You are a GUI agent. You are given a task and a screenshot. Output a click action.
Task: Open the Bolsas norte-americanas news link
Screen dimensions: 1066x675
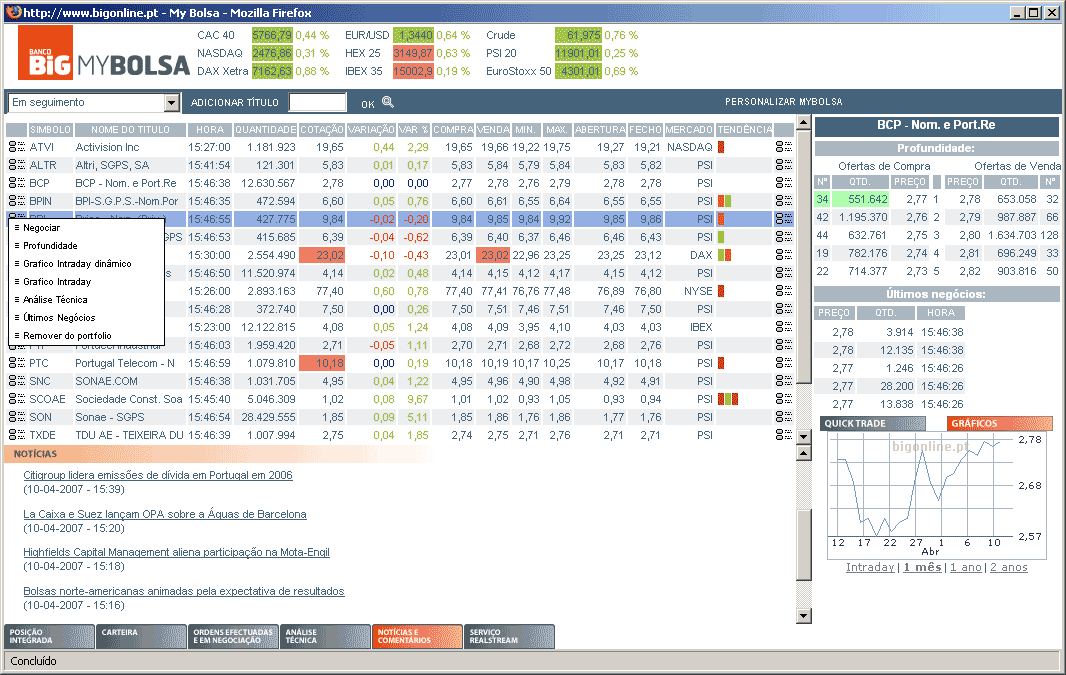(x=184, y=591)
